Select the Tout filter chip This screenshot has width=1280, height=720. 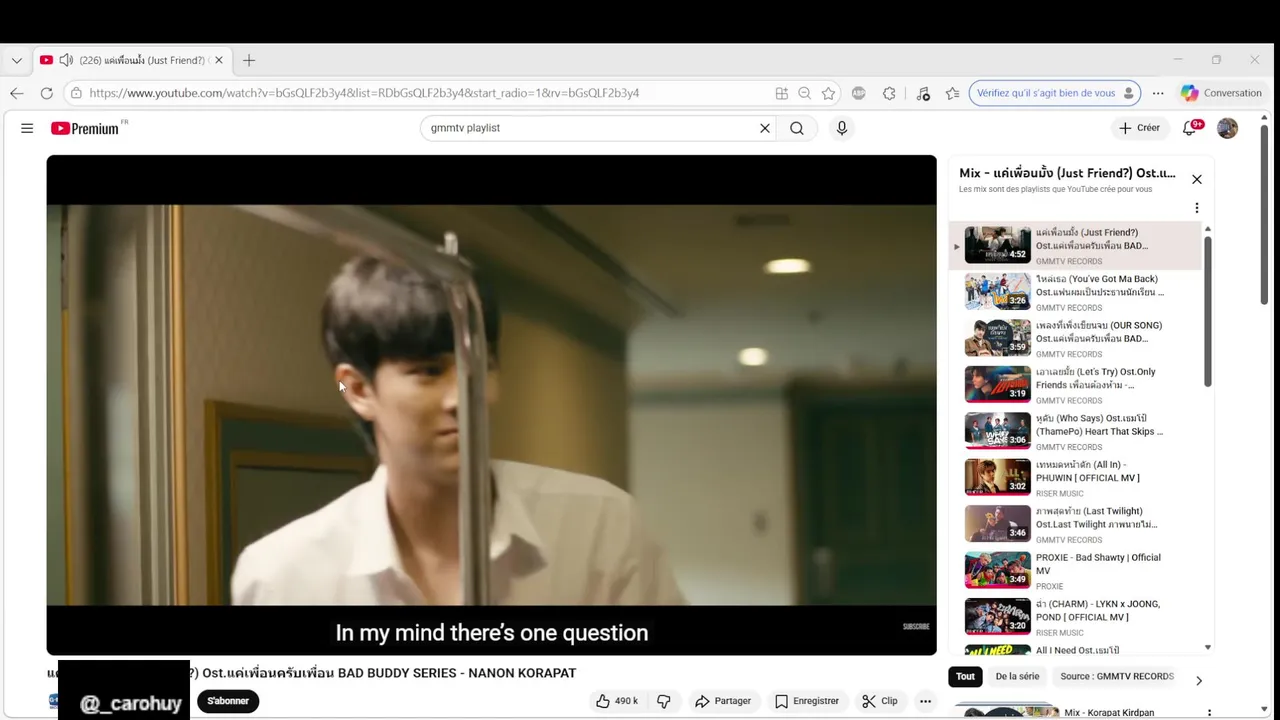coord(965,677)
